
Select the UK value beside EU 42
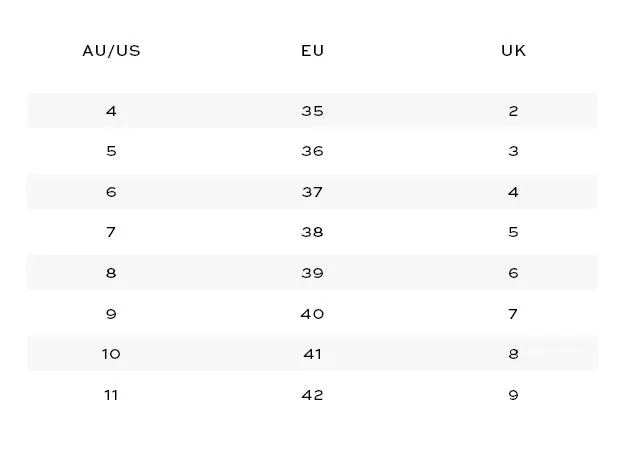[513, 395]
